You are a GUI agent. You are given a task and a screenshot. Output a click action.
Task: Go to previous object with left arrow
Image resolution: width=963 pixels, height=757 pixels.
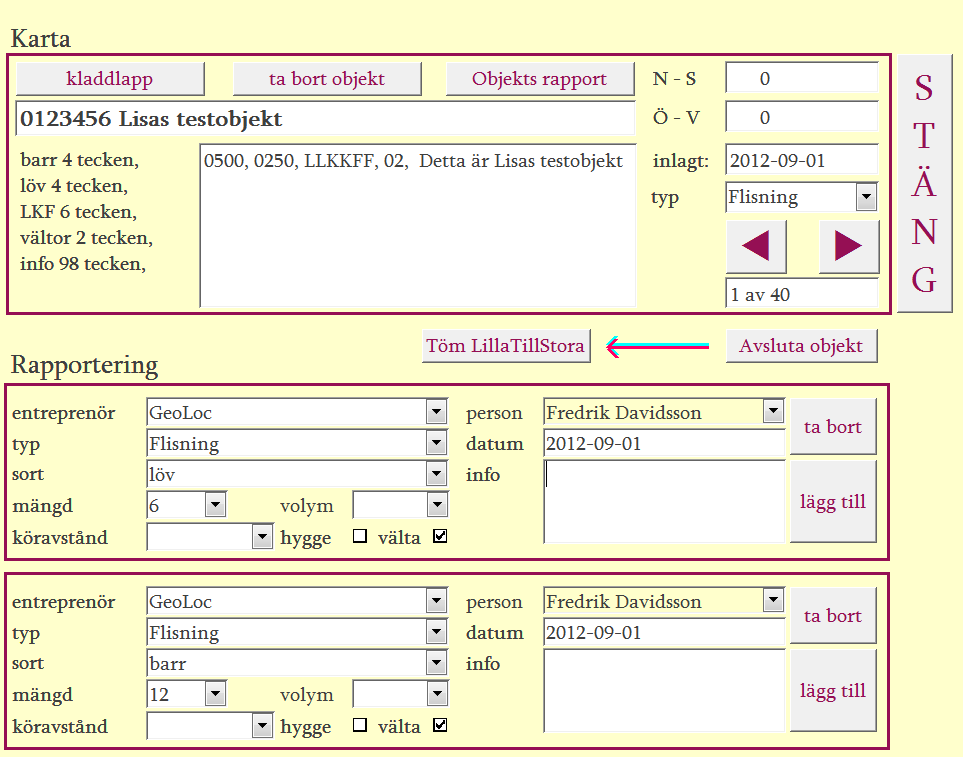(756, 247)
